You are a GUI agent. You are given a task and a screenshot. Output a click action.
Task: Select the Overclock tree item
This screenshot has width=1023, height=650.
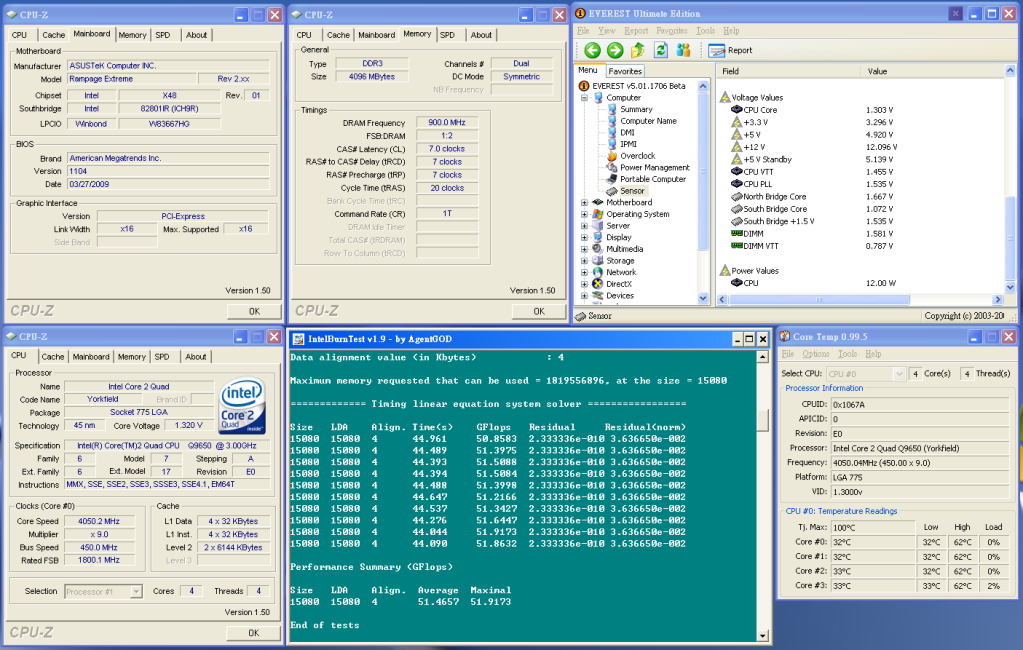[637, 156]
